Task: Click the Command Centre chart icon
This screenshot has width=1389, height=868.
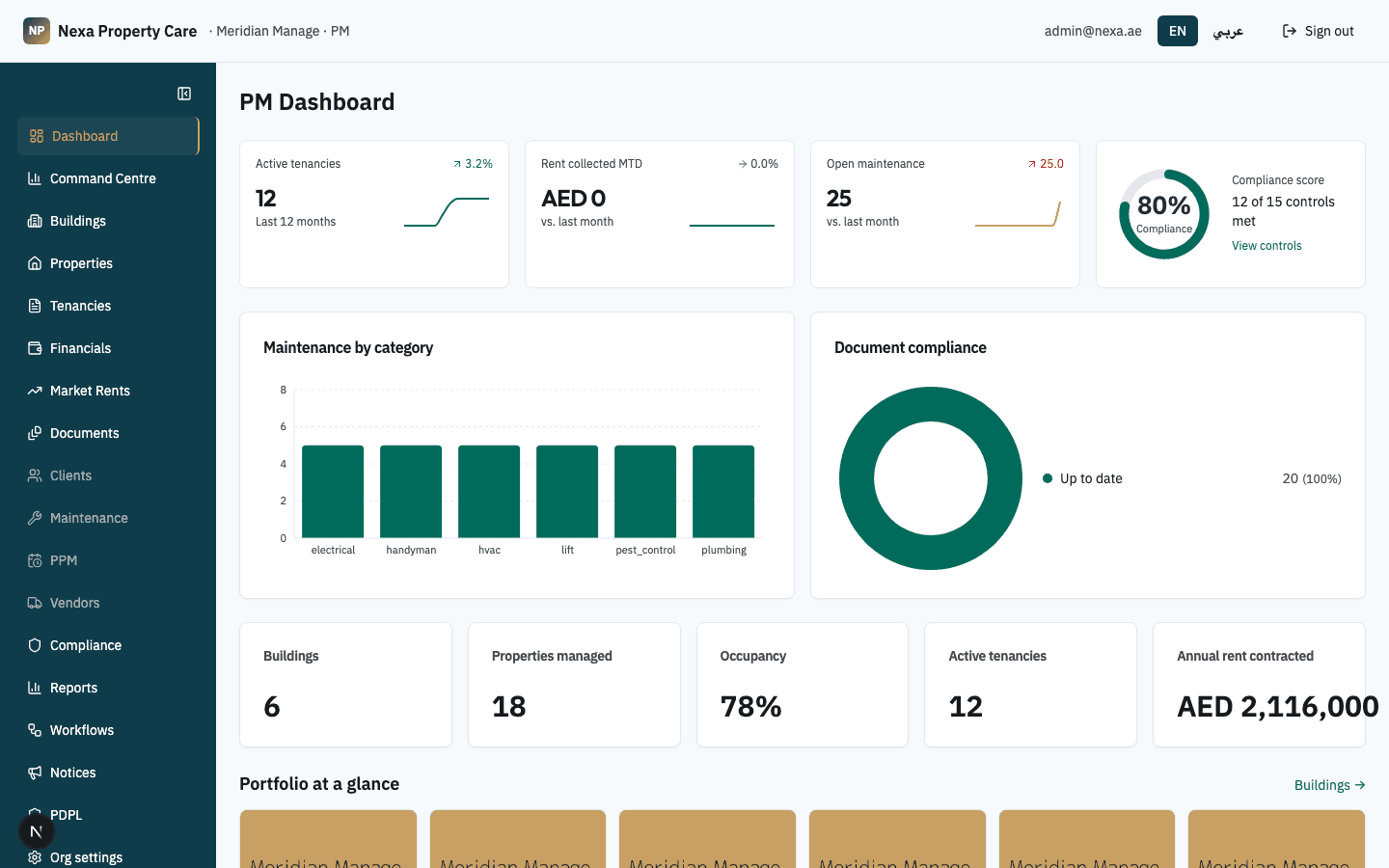Action: (35, 178)
